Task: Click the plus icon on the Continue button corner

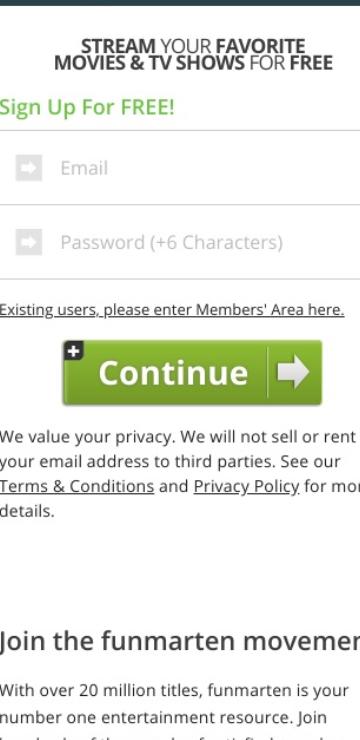Action: (73, 350)
